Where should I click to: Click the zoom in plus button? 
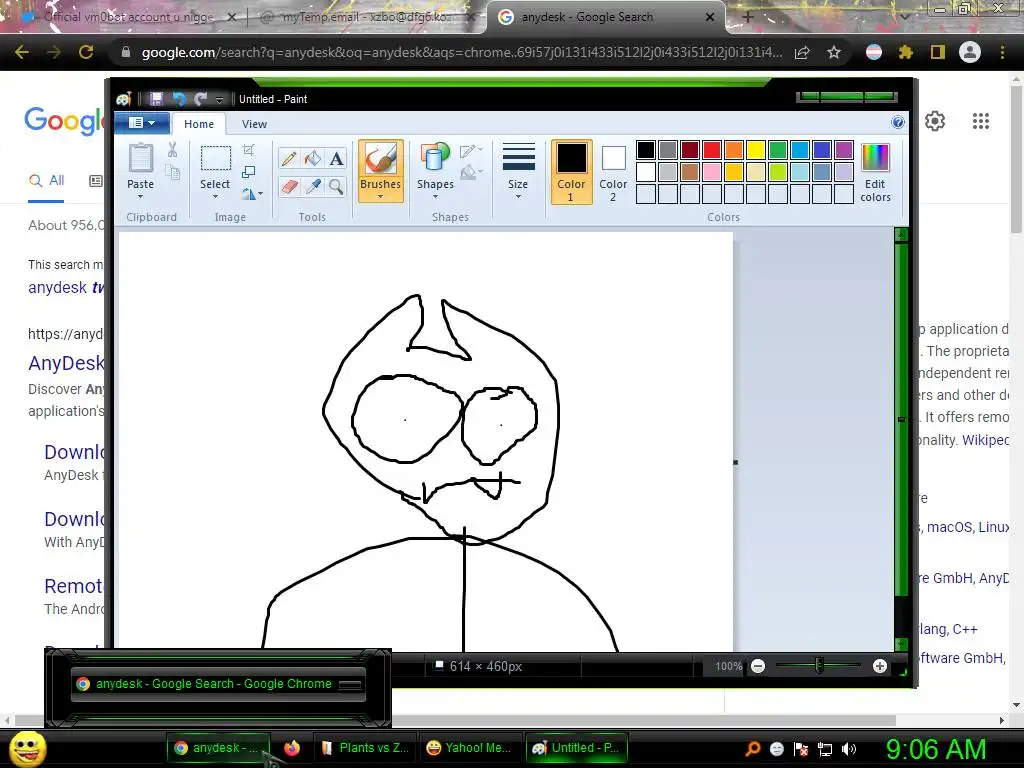click(x=880, y=666)
